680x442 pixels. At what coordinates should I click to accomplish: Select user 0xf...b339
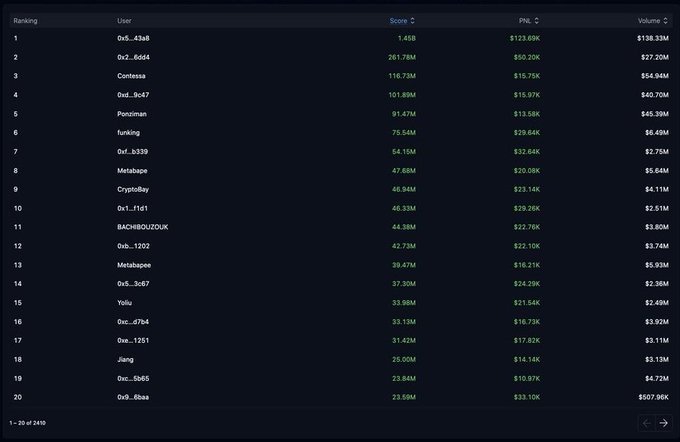point(132,152)
